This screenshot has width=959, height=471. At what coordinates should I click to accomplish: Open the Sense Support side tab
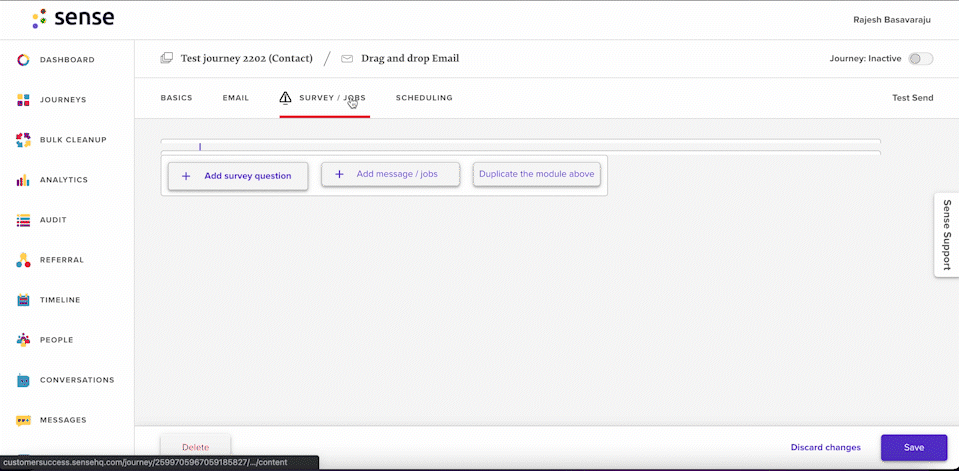tap(947, 235)
